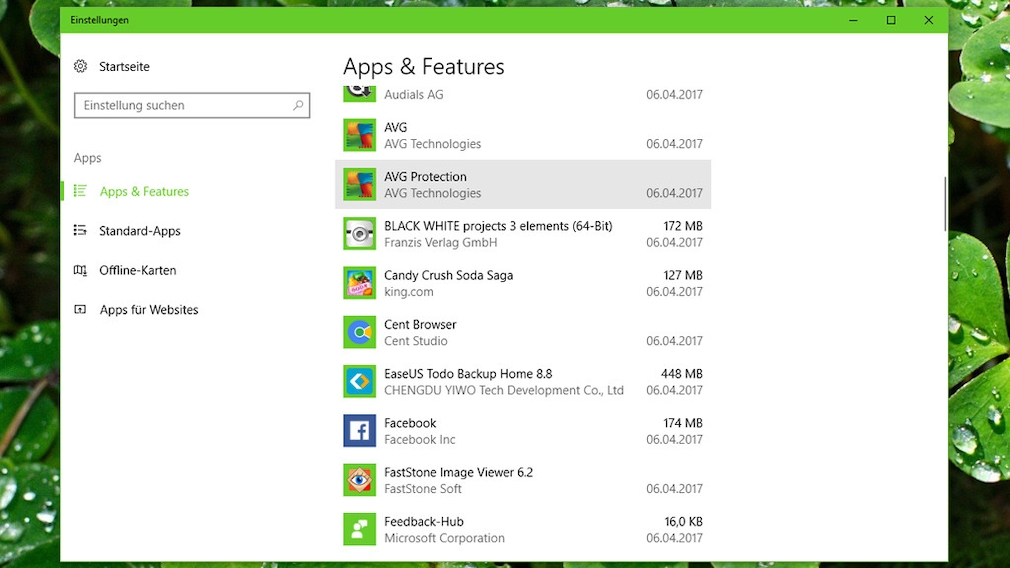1010x568 pixels.
Task: Select the AVG Protection icon
Action: click(x=359, y=184)
